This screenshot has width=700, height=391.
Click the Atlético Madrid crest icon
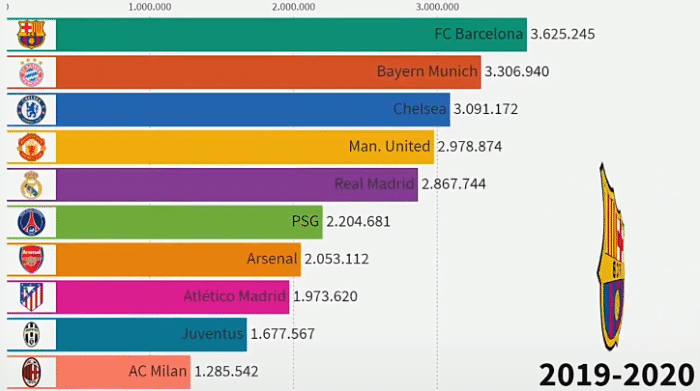[x=31, y=297]
